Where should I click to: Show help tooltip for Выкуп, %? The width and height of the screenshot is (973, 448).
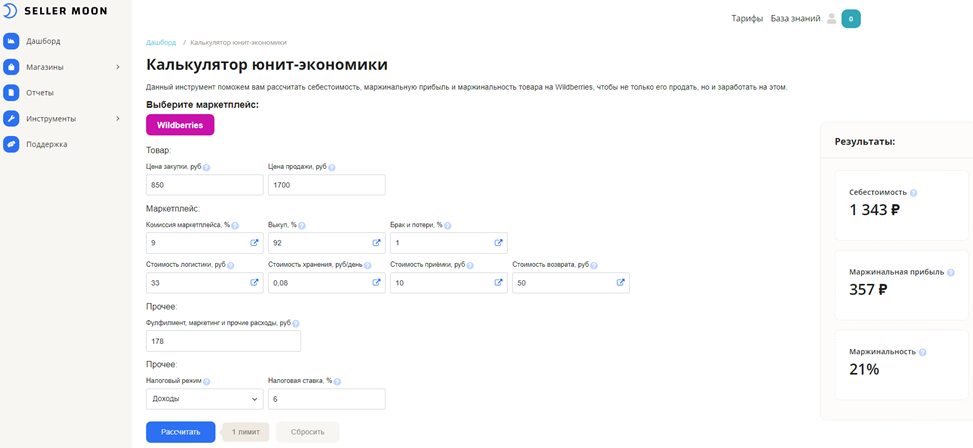(302, 226)
